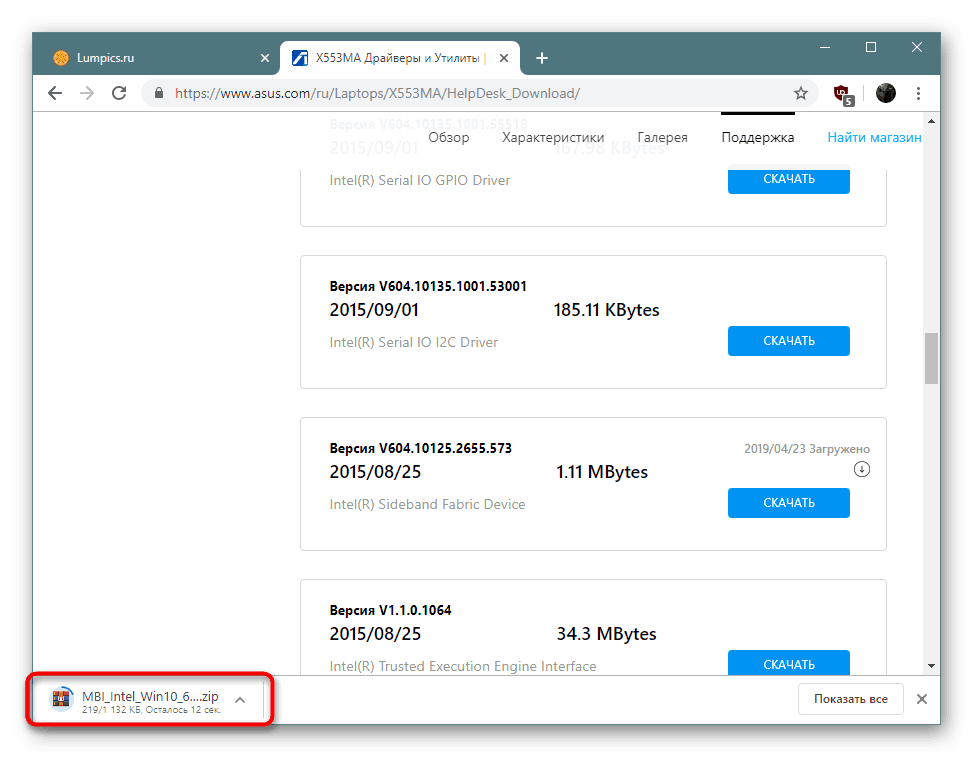
Task: Select the text Версия V604.10135.1001.53001
Action: (428, 286)
